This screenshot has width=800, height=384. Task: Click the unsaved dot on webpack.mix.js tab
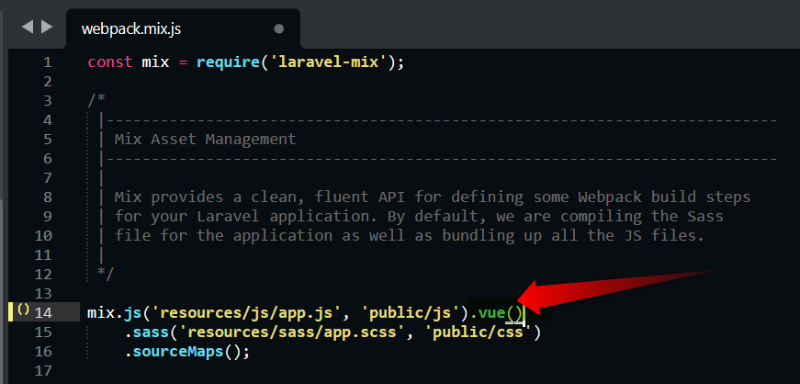(279, 29)
